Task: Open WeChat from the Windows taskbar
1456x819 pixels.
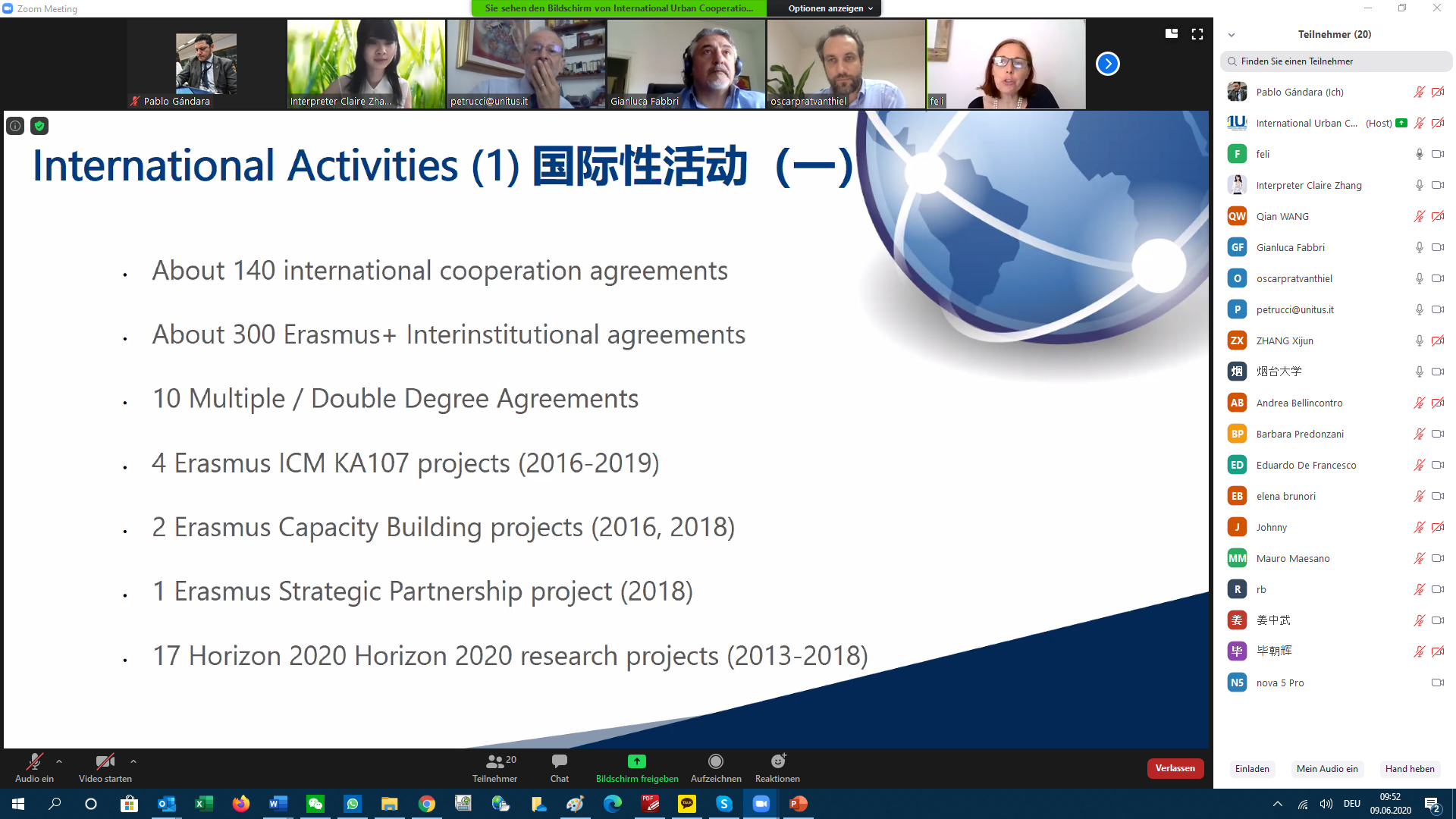Action: click(x=315, y=804)
